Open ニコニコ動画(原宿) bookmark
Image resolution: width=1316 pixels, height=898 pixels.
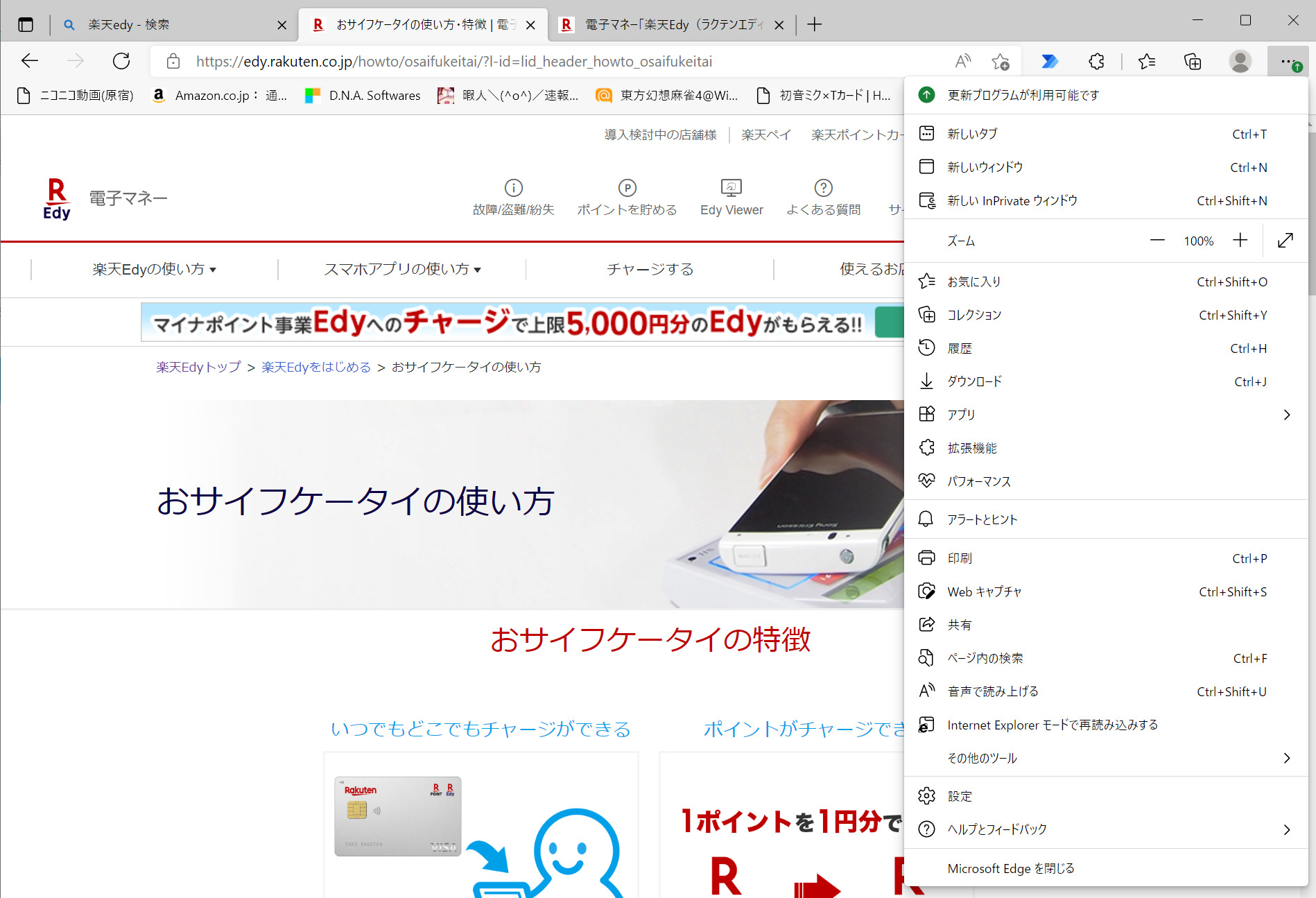tap(75, 96)
